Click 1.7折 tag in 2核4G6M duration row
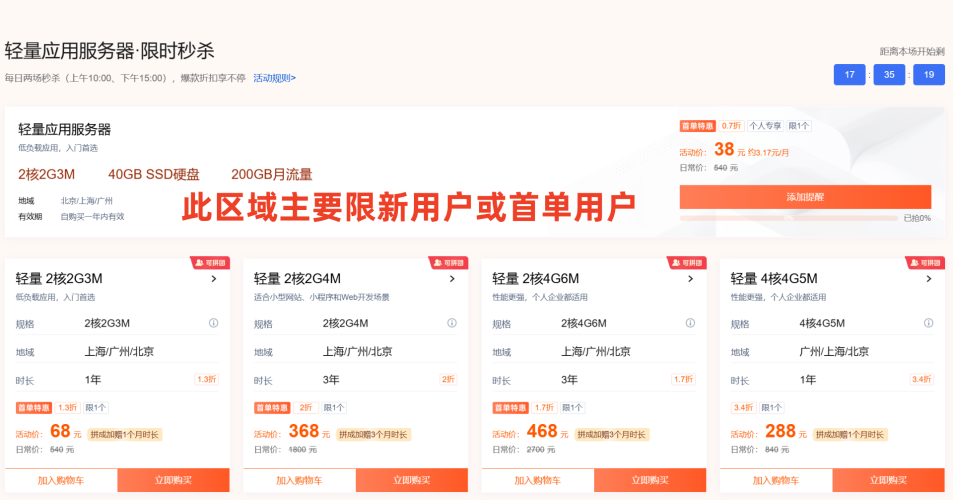Viewport: 953px width, 500px height. click(x=683, y=379)
